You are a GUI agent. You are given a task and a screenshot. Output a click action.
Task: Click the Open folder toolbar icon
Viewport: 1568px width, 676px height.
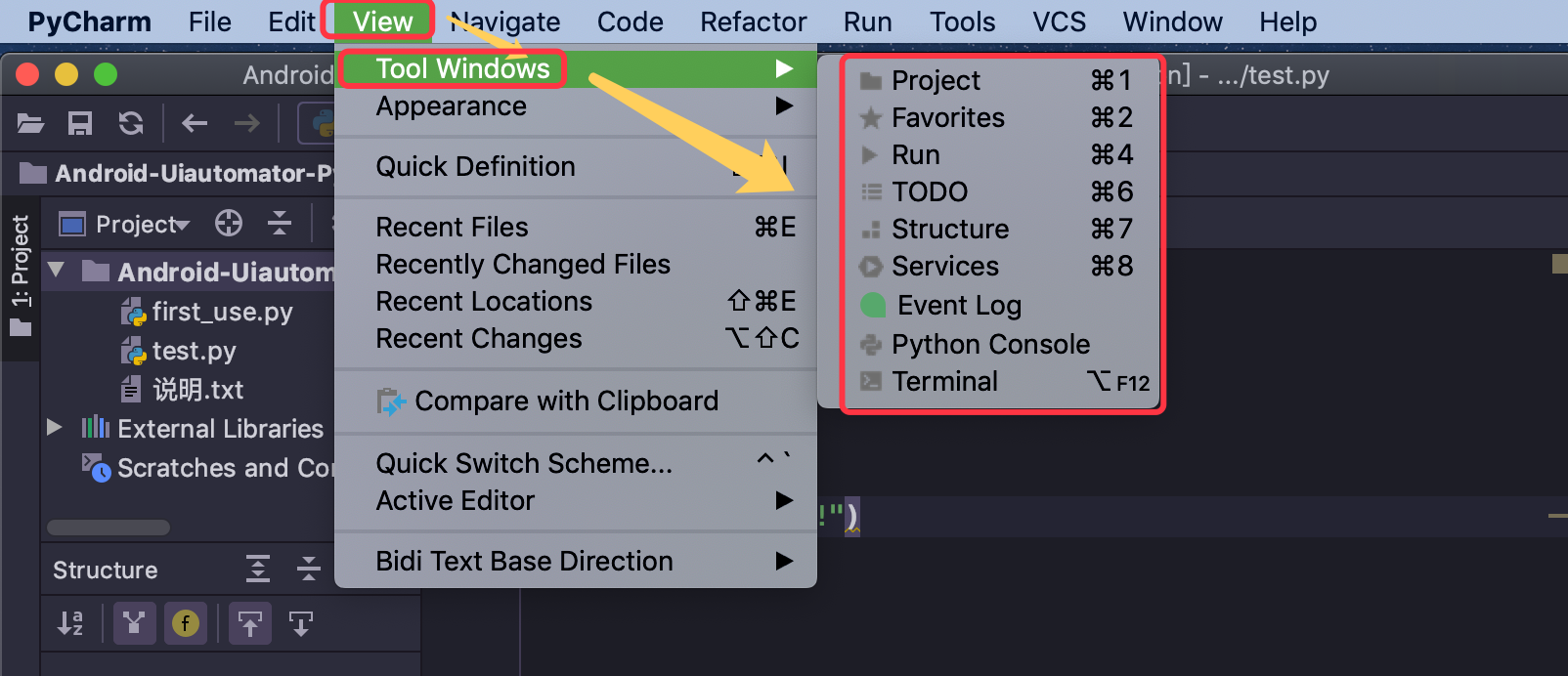(x=30, y=123)
